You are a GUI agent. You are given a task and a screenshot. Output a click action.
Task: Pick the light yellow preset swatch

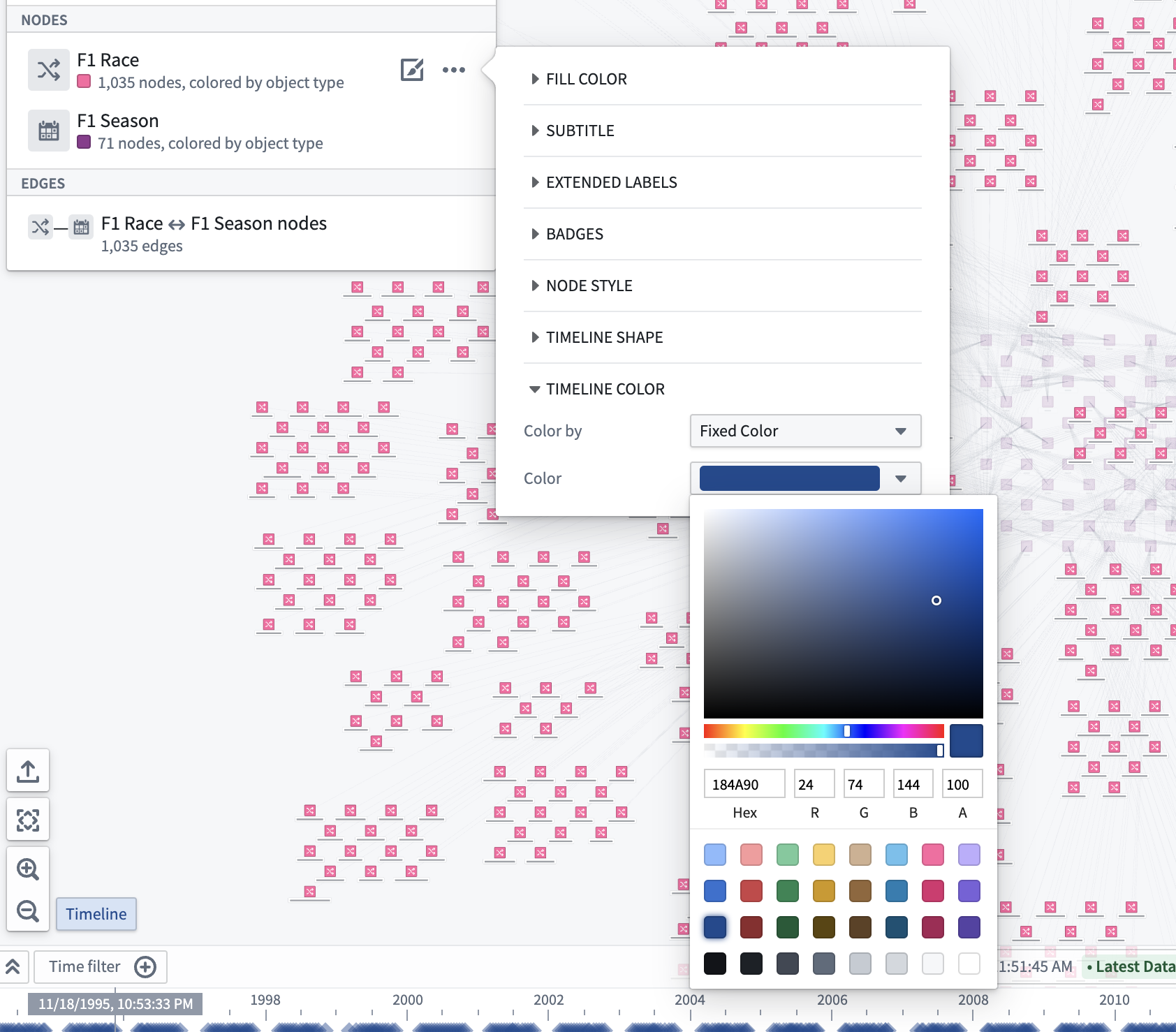pyautogui.click(x=824, y=855)
